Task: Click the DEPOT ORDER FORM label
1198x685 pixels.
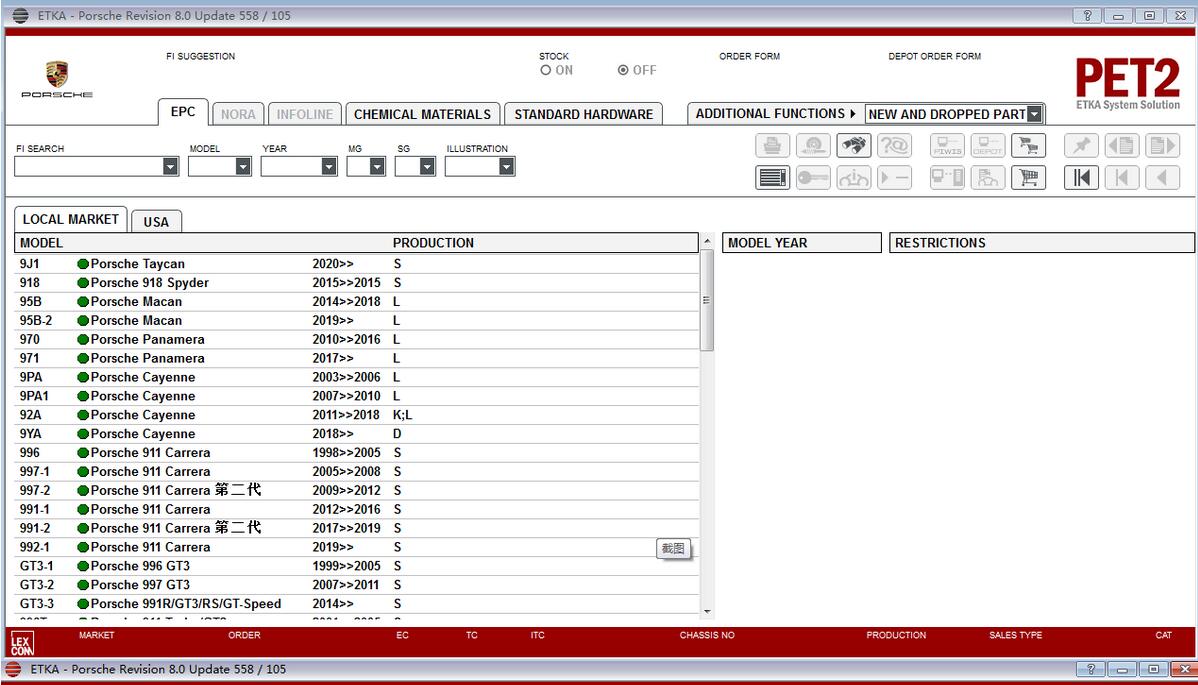Action: pos(934,57)
